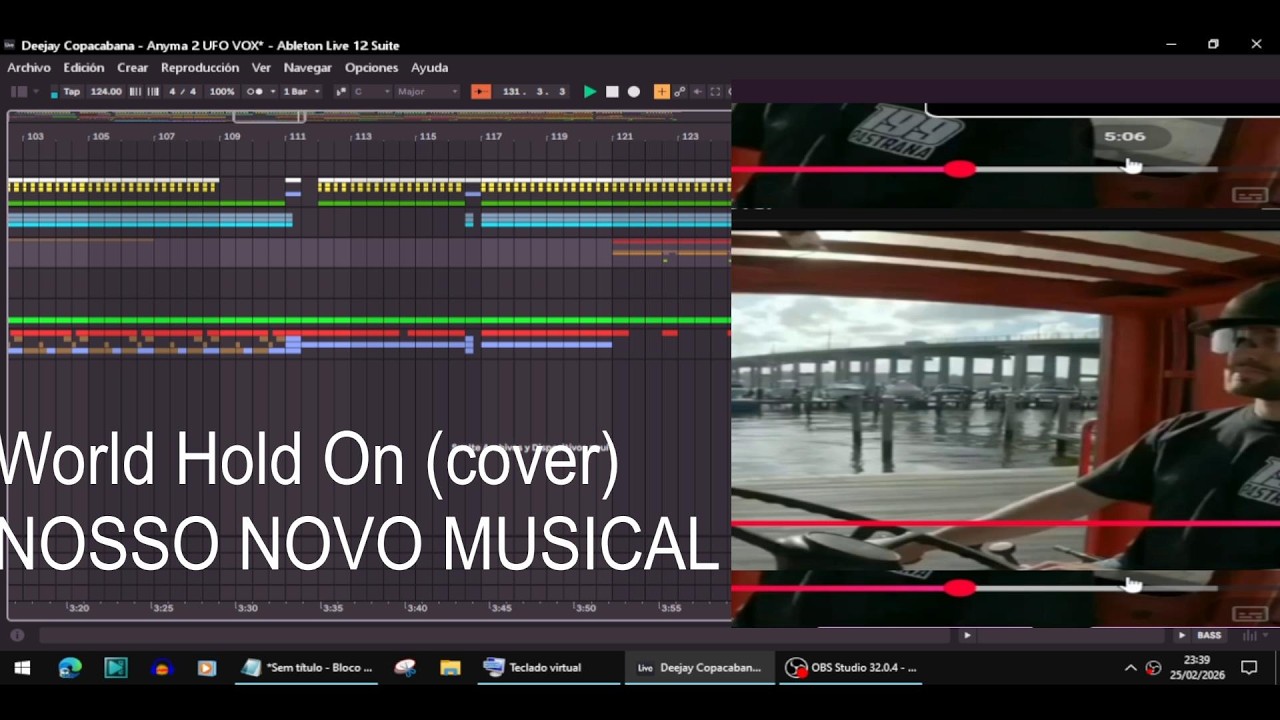The image size is (1280, 720).
Task: Select the 124.00 tempo field
Action: [x=105, y=91]
